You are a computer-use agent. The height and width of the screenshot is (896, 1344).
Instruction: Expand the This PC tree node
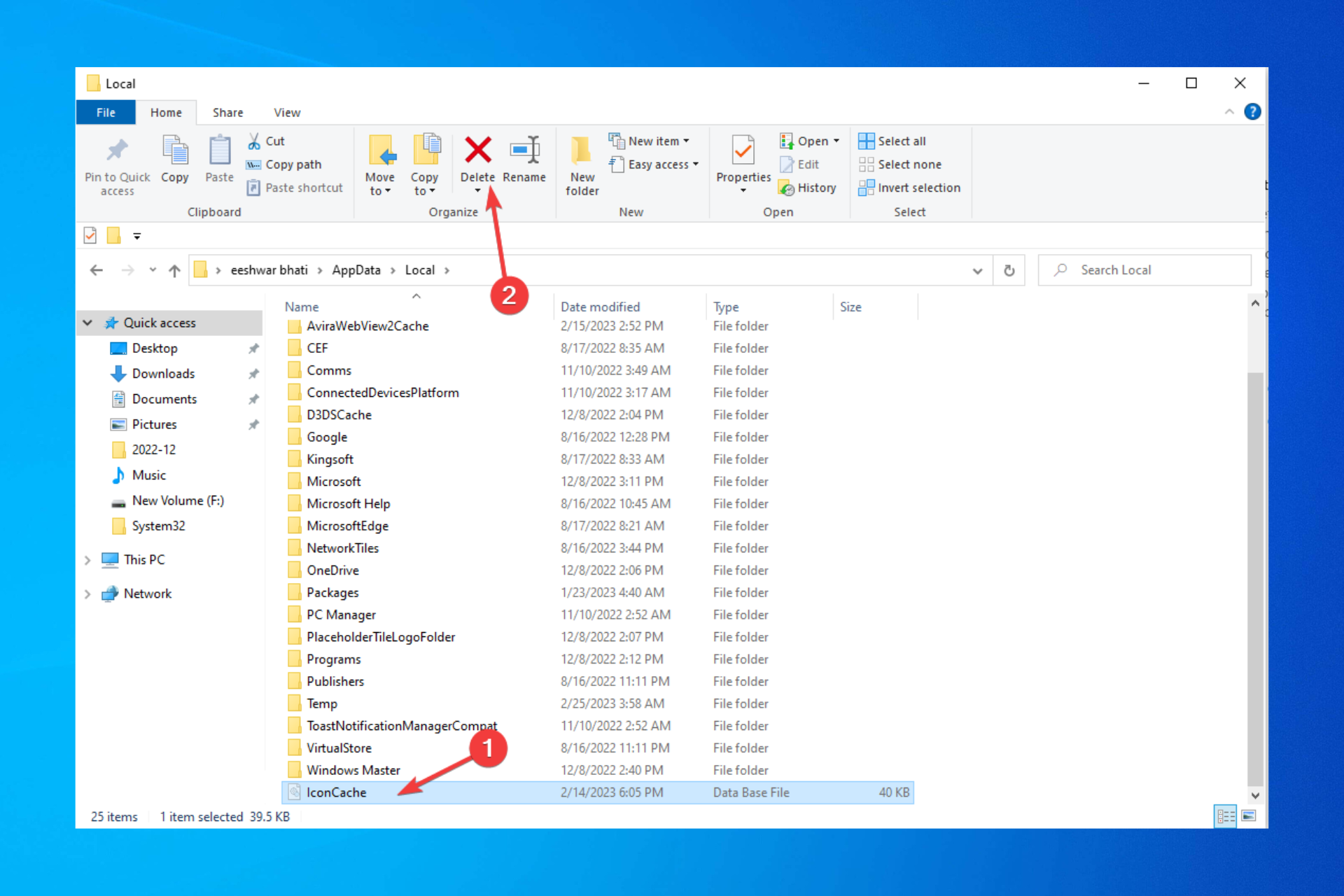[x=87, y=560]
